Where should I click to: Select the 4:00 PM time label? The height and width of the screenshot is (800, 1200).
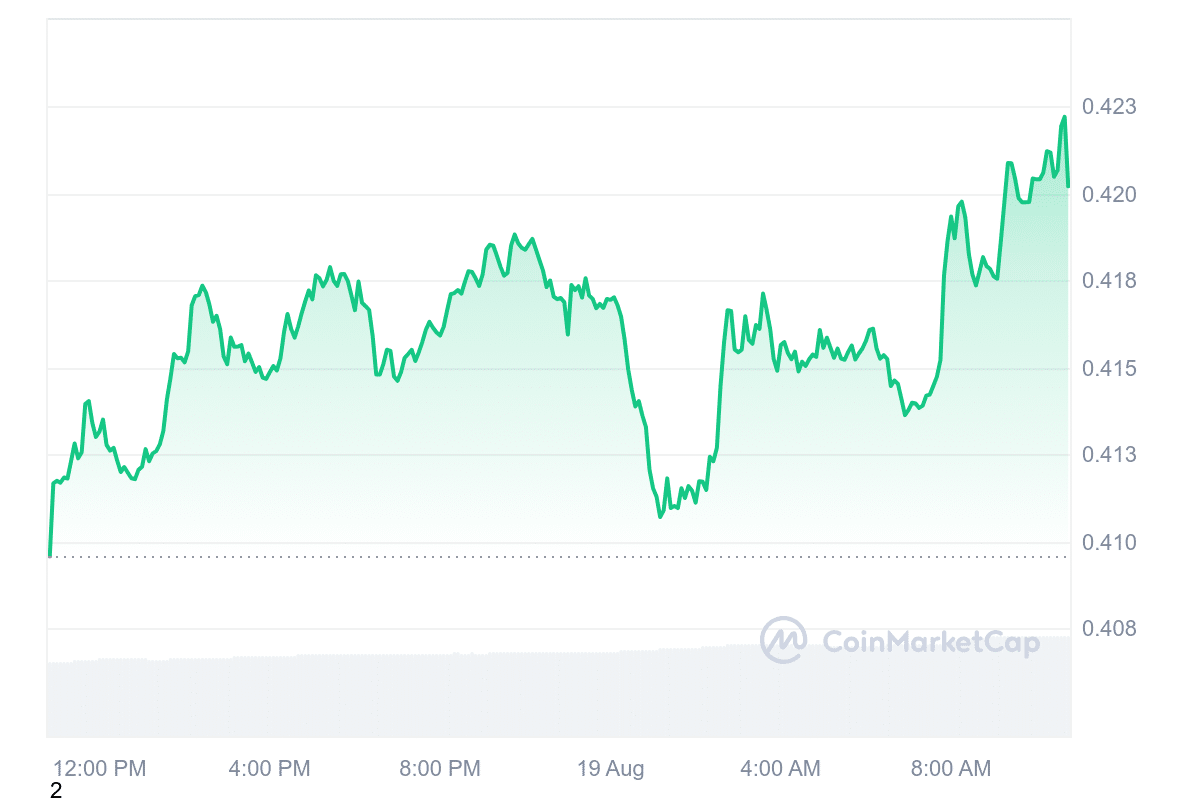click(269, 768)
